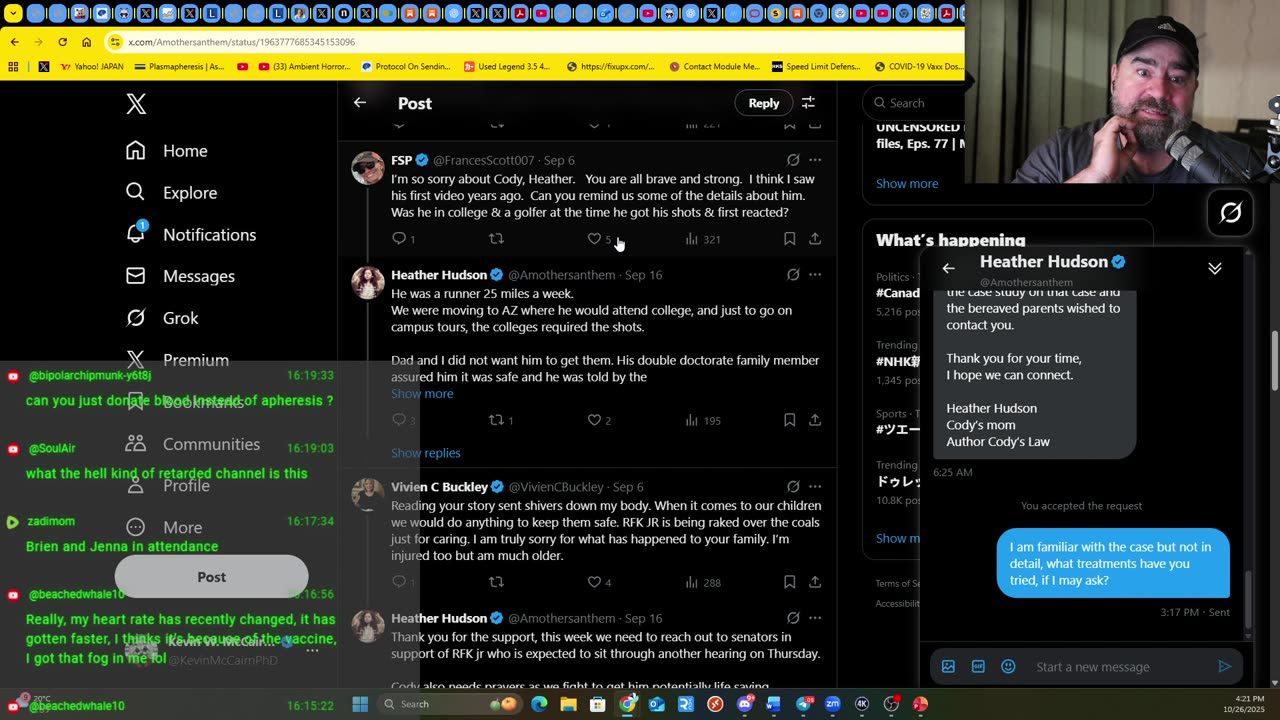Open Plasmapheresis bookmark

178,67
